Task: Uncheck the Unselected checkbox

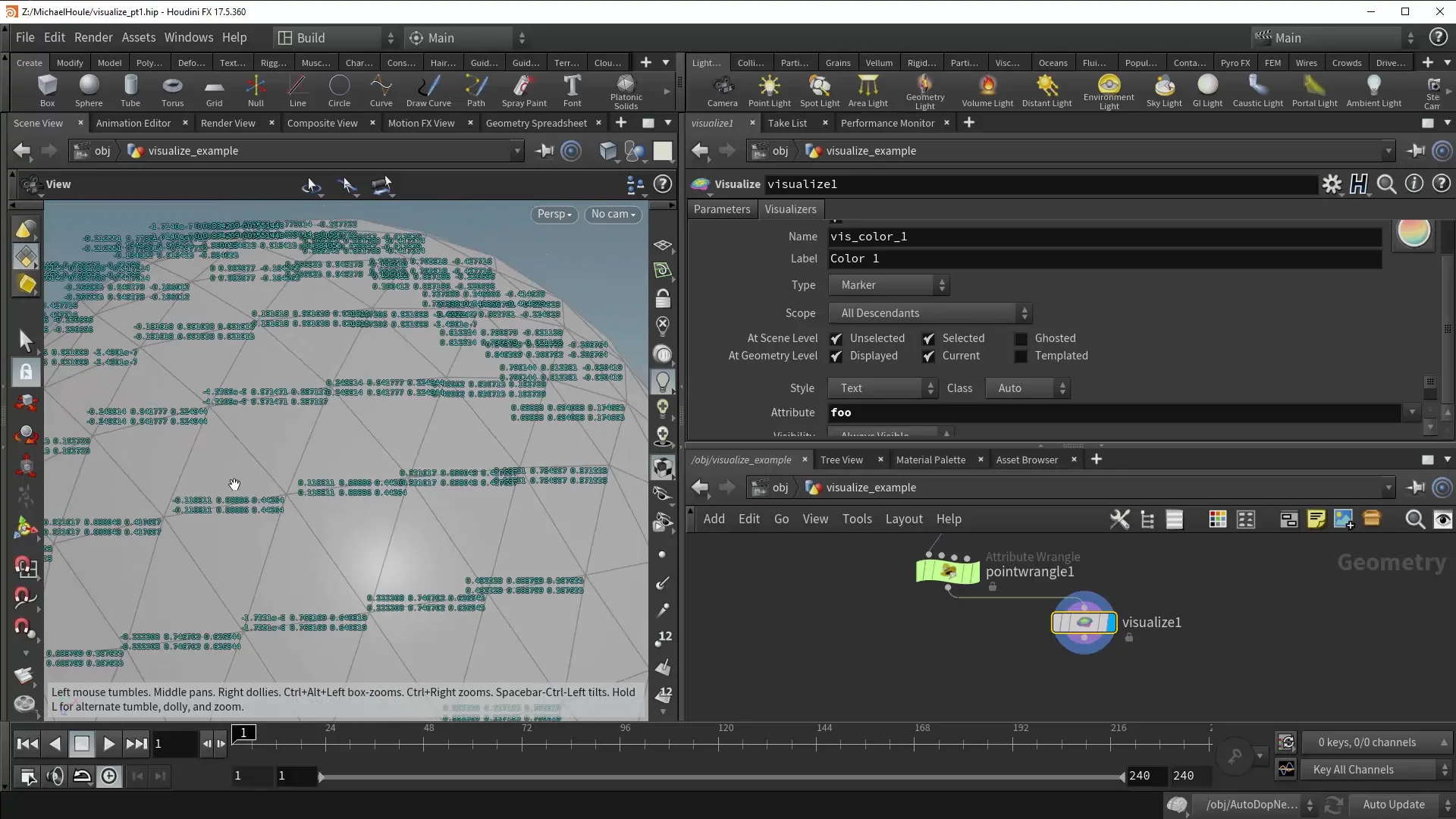Action: [836, 339]
